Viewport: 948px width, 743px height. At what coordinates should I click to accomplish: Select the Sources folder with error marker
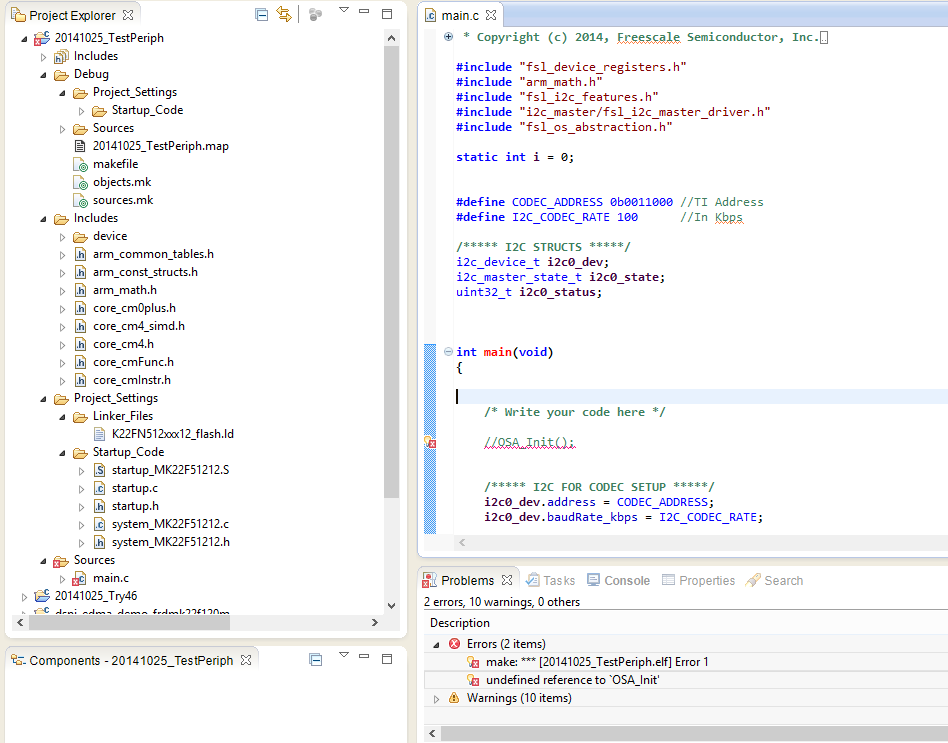[94, 560]
